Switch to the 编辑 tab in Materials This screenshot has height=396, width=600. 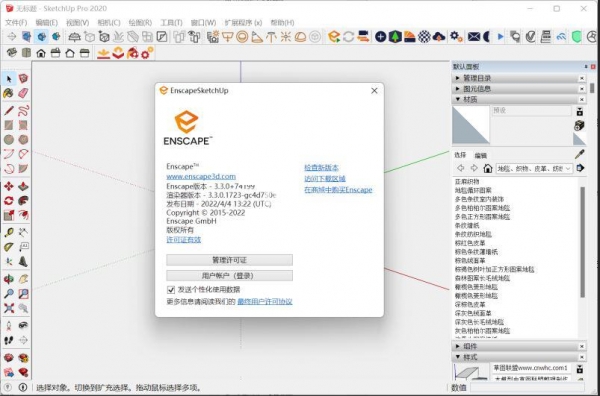coord(481,155)
